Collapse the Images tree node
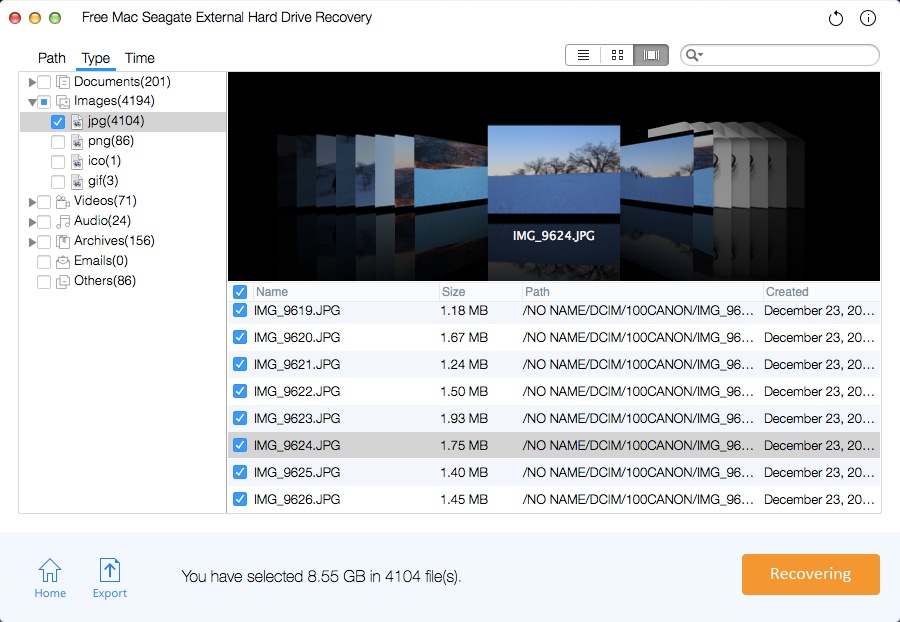Screen dimensions: 900x622 32,103
